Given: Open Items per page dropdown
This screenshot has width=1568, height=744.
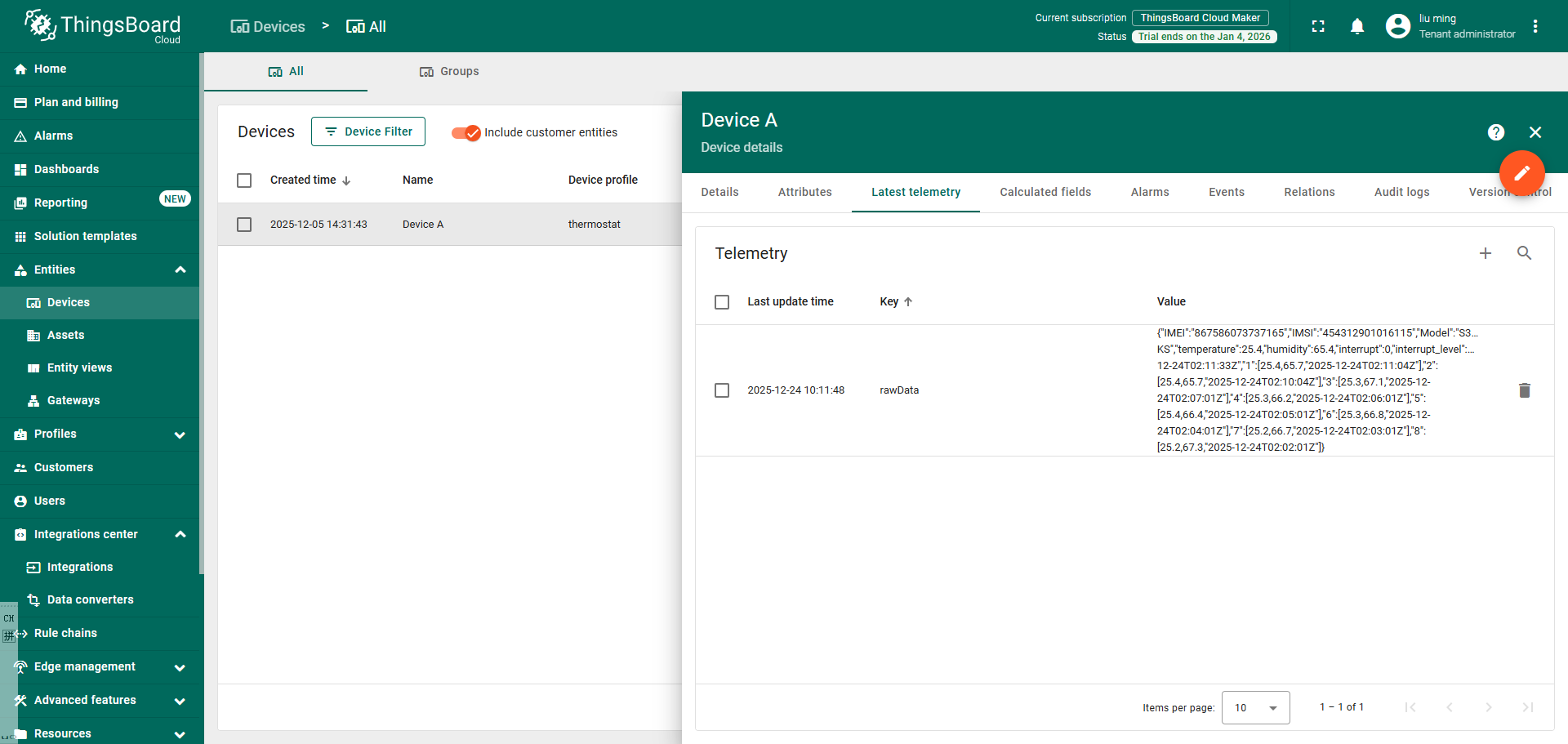Looking at the screenshot, I should pyautogui.click(x=1256, y=707).
